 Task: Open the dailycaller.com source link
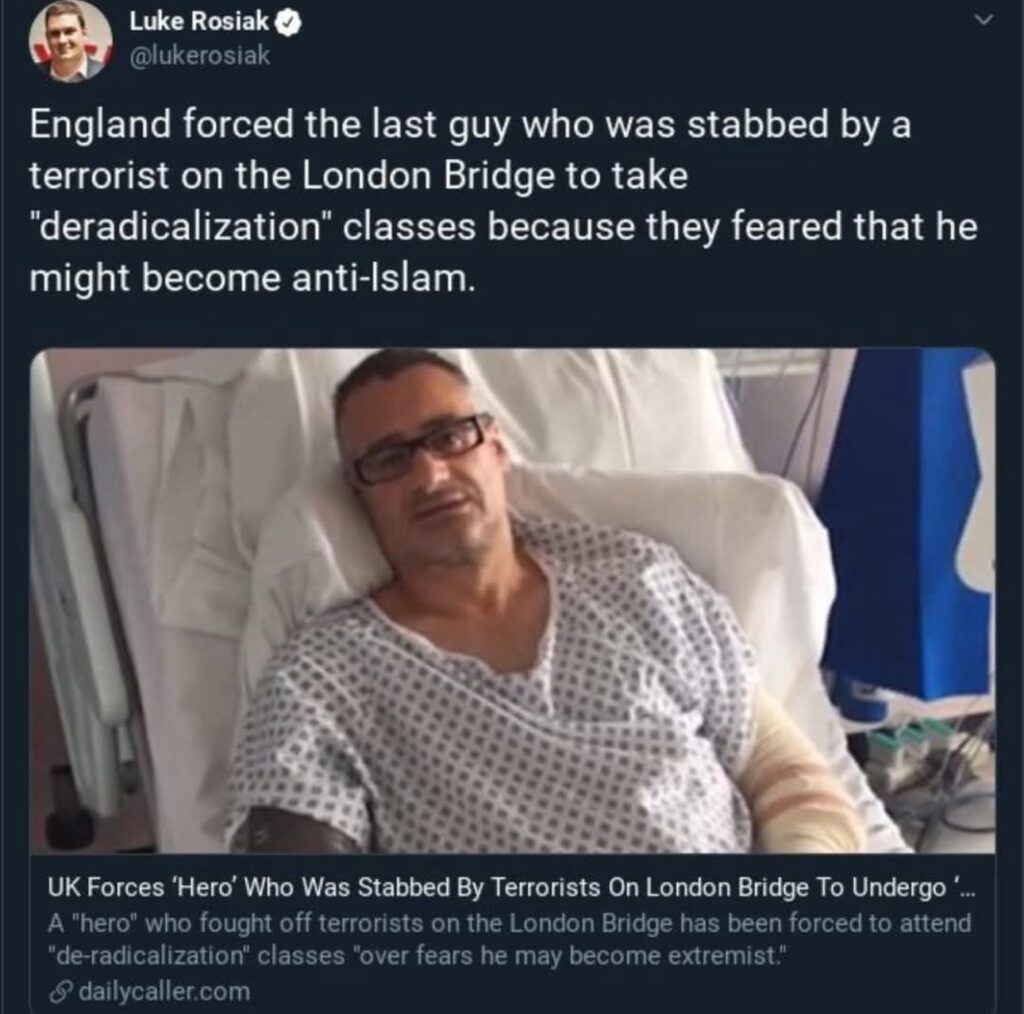pyautogui.click(x=164, y=991)
